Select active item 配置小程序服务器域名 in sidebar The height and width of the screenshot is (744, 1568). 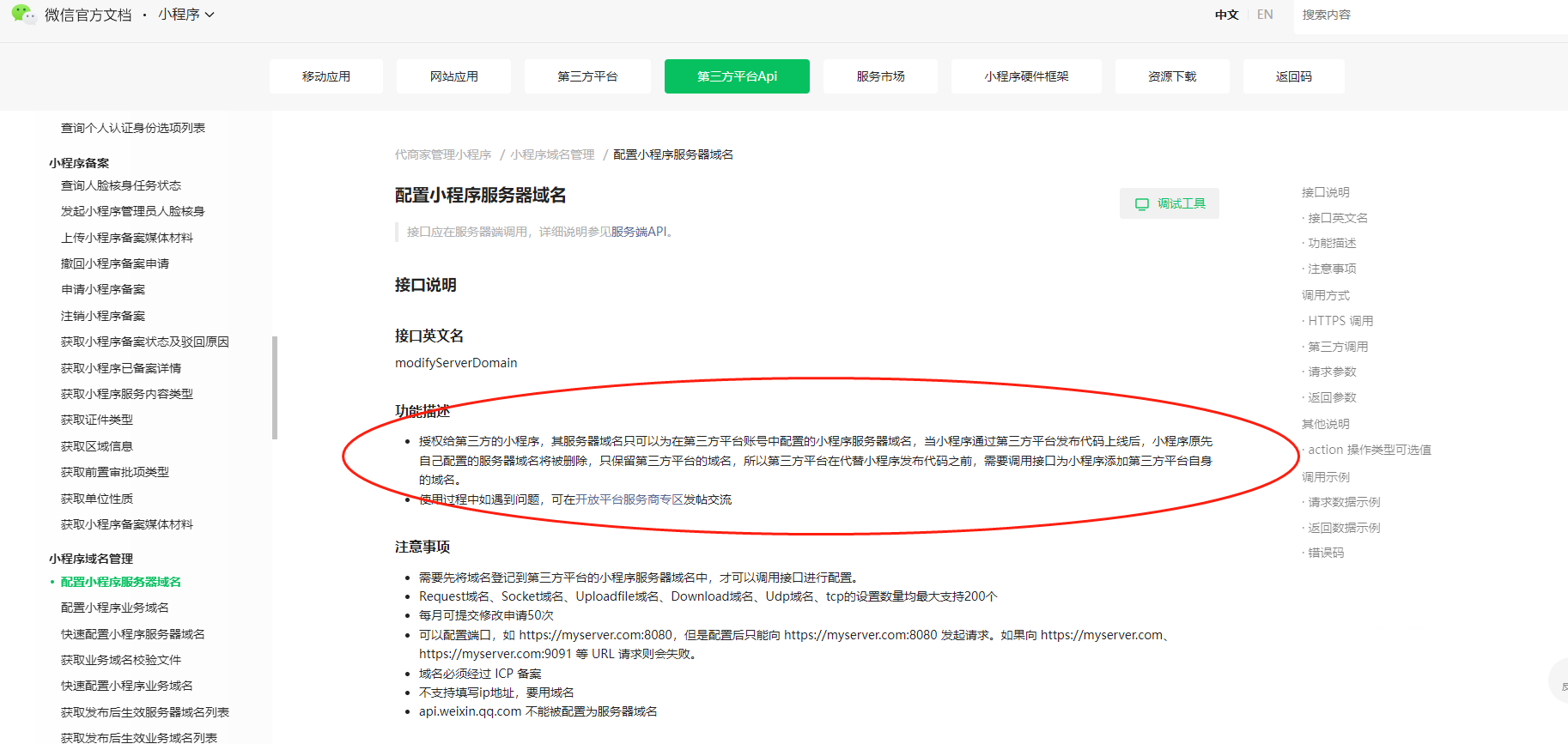click(x=121, y=582)
